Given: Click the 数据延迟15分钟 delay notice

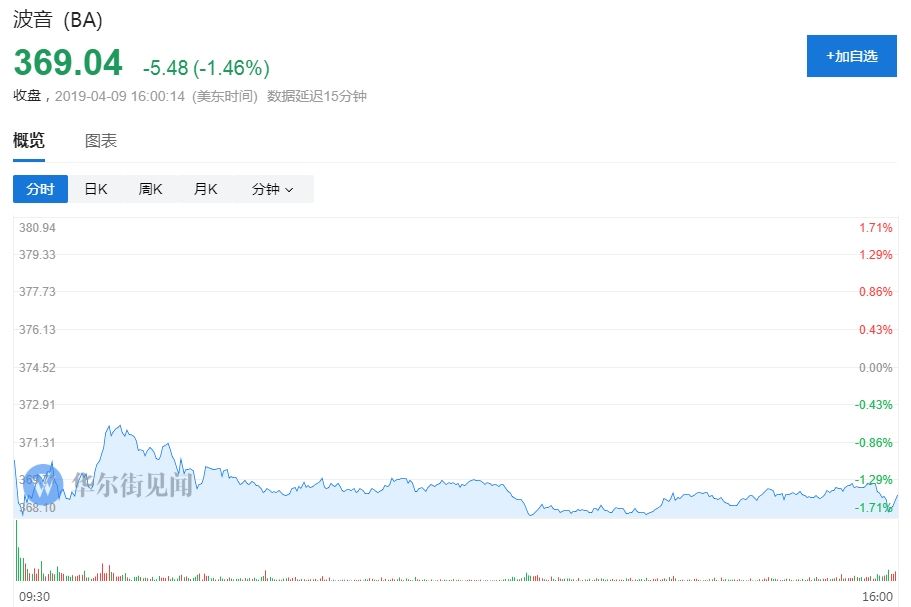Looking at the screenshot, I should coord(317,96).
